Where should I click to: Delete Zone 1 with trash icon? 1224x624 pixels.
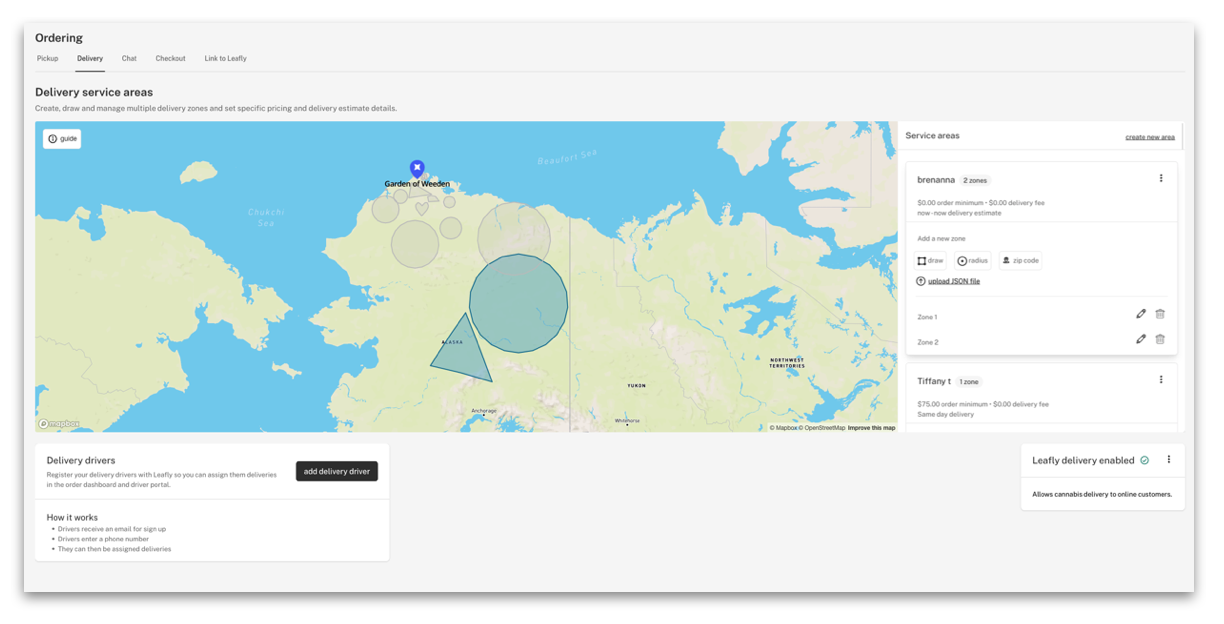[1160, 314]
